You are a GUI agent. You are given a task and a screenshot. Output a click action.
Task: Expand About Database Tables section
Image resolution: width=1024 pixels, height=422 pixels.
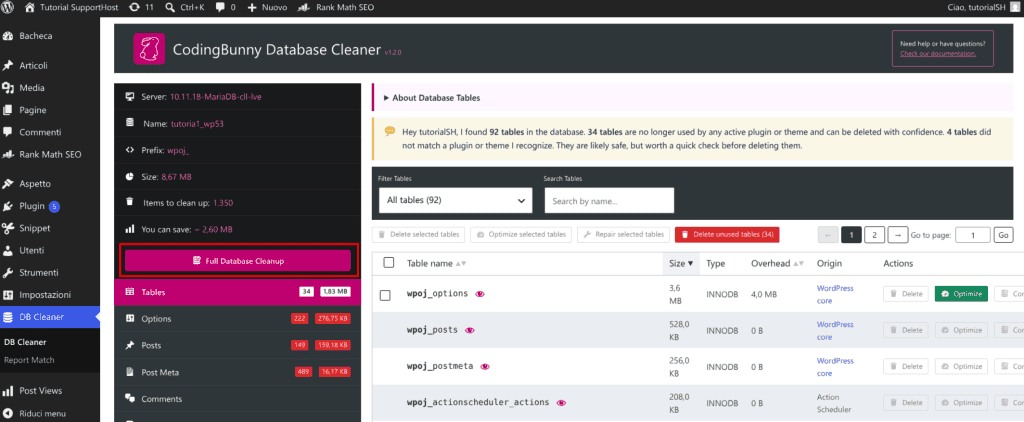432,98
